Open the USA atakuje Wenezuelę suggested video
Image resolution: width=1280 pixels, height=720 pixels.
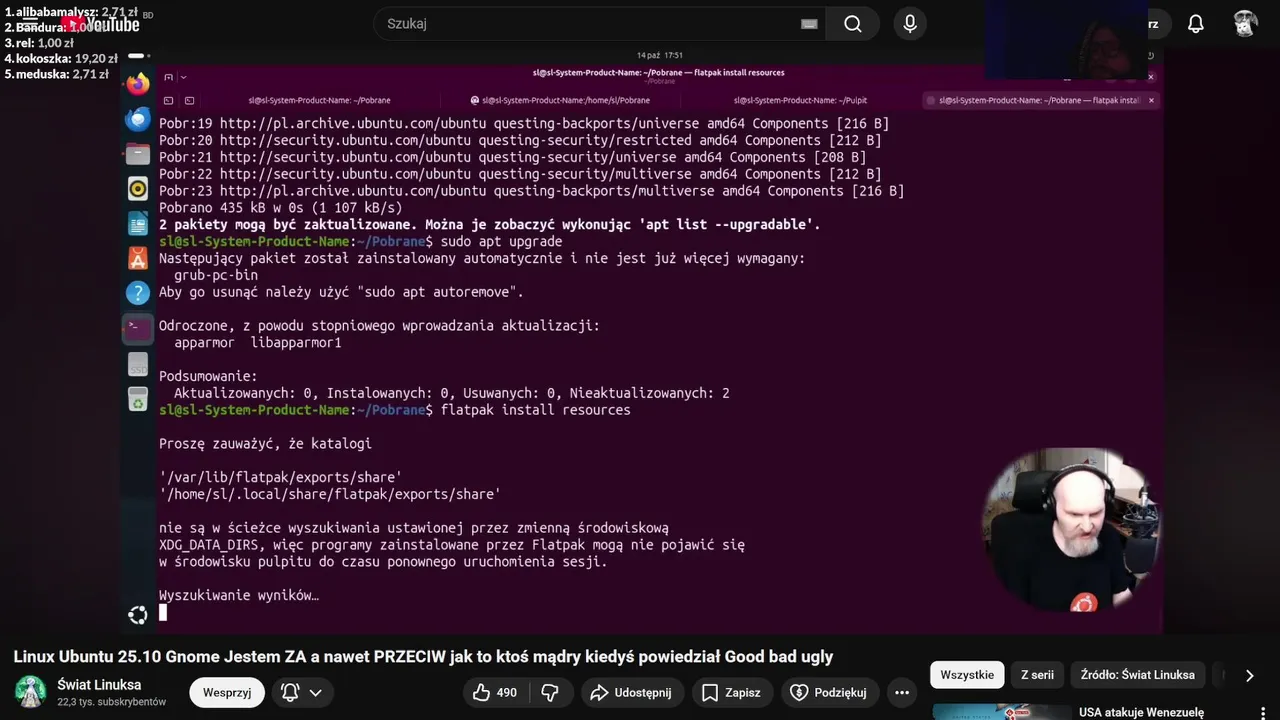(x=1141, y=712)
